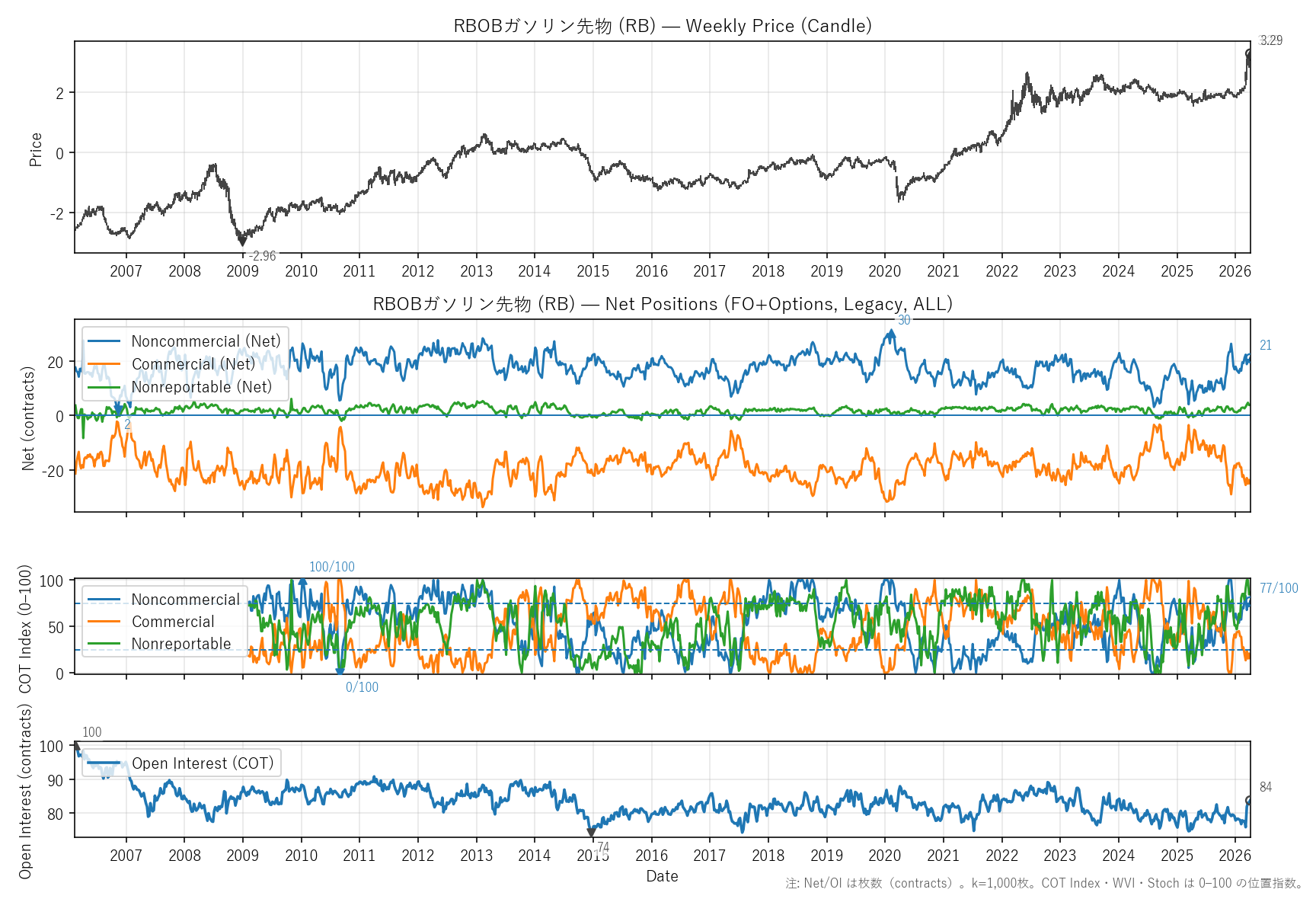Click the Commercial entry in the COT Index legend

tap(173, 622)
